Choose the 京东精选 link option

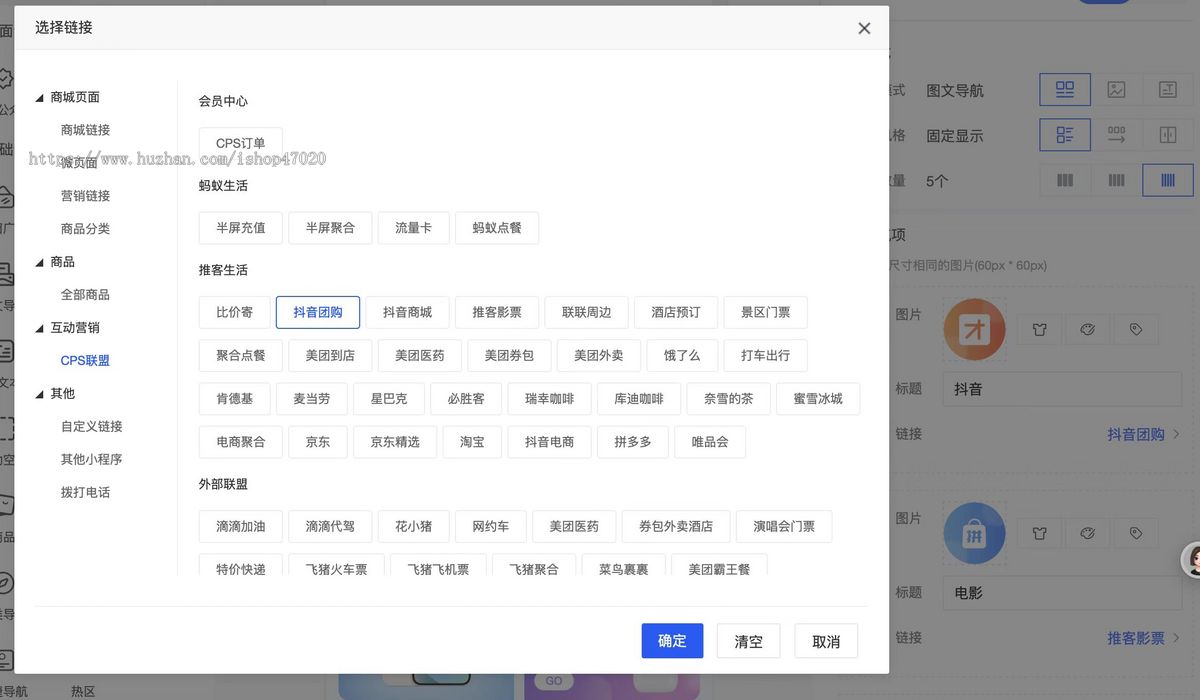click(395, 441)
